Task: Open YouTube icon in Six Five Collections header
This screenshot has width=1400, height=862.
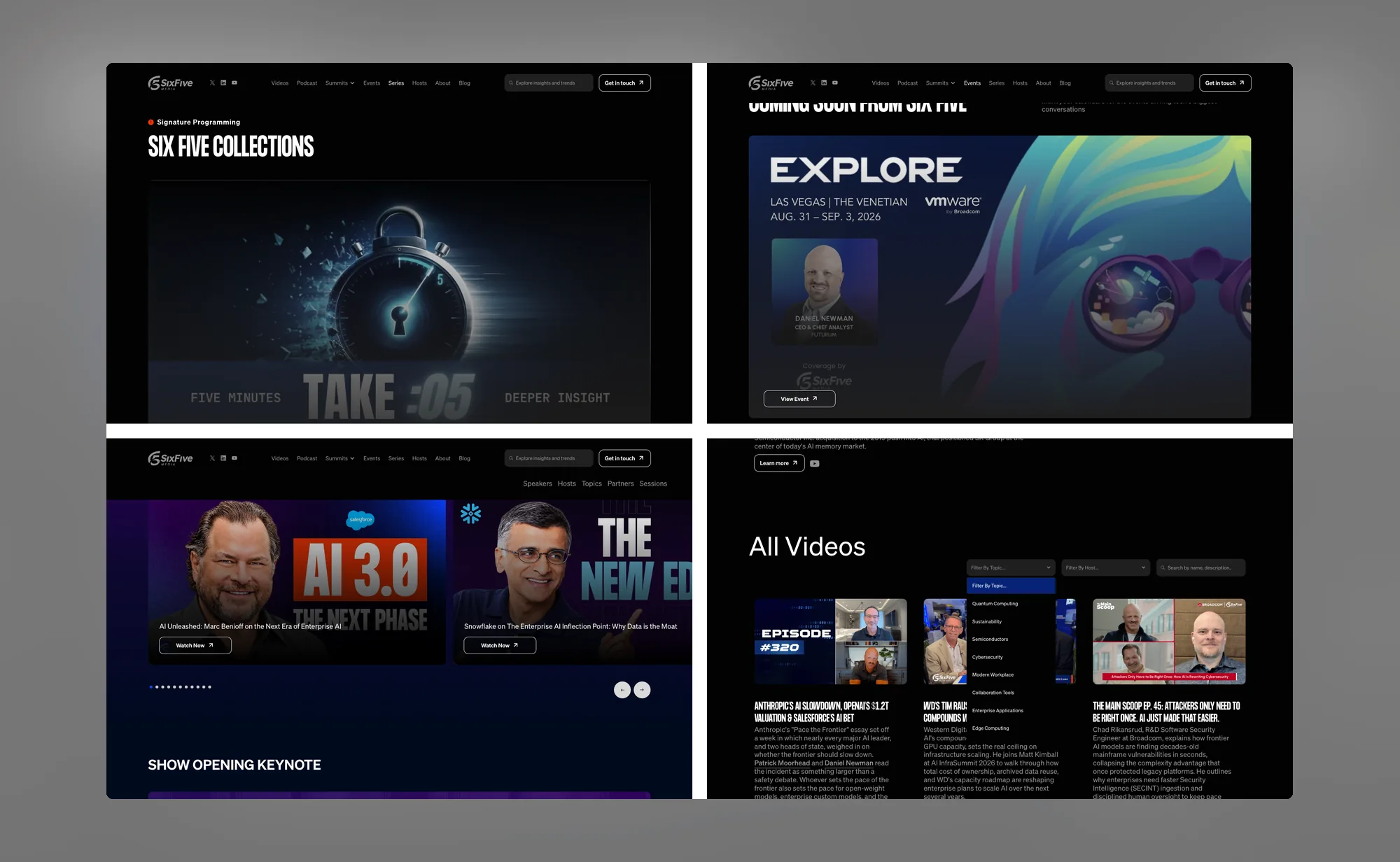Action: pos(234,83)
